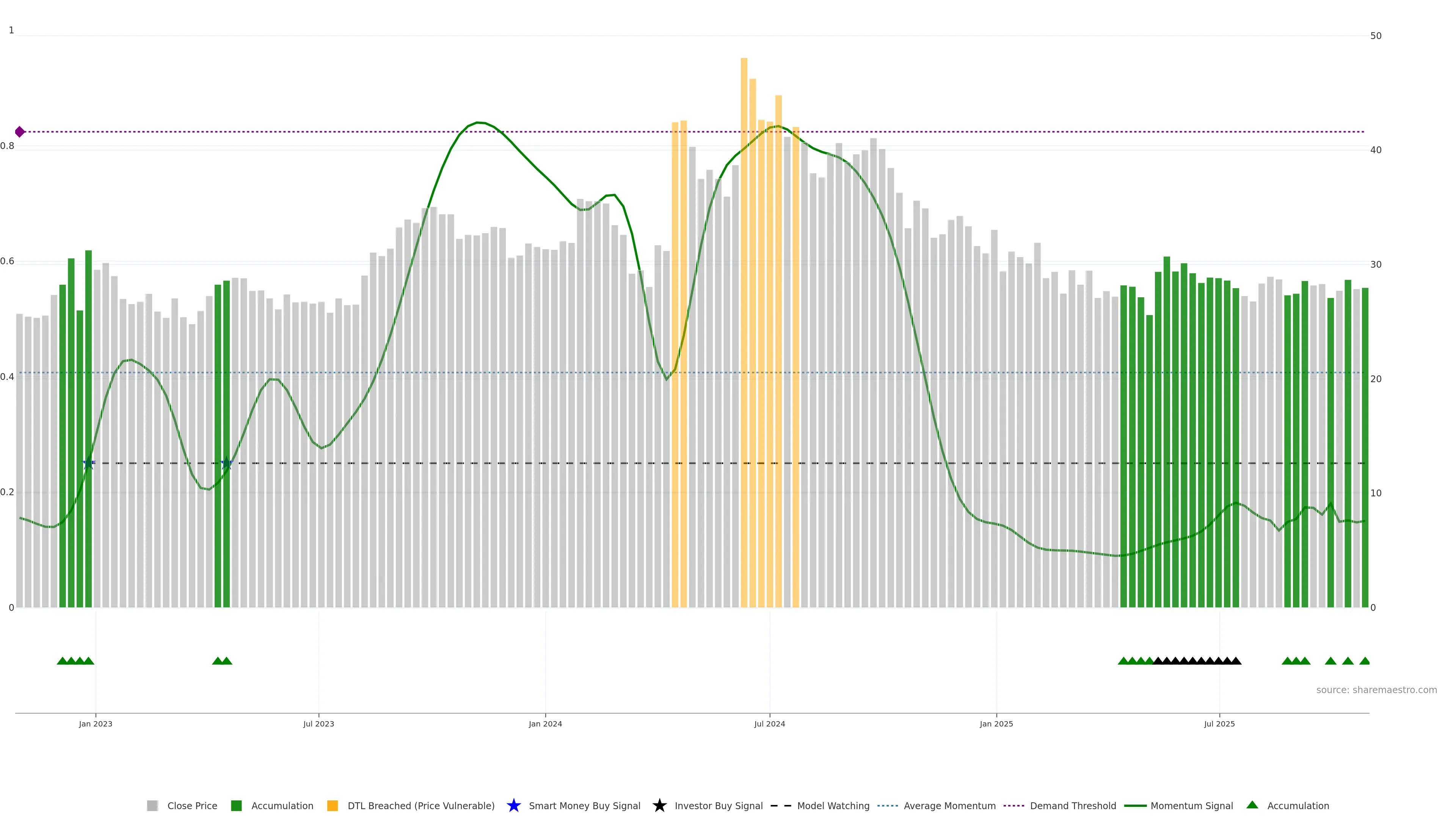Screen dimensions: 1456x819
Task: Click the green triangle Accumulation legend icon
Action: pos(1252,805)
